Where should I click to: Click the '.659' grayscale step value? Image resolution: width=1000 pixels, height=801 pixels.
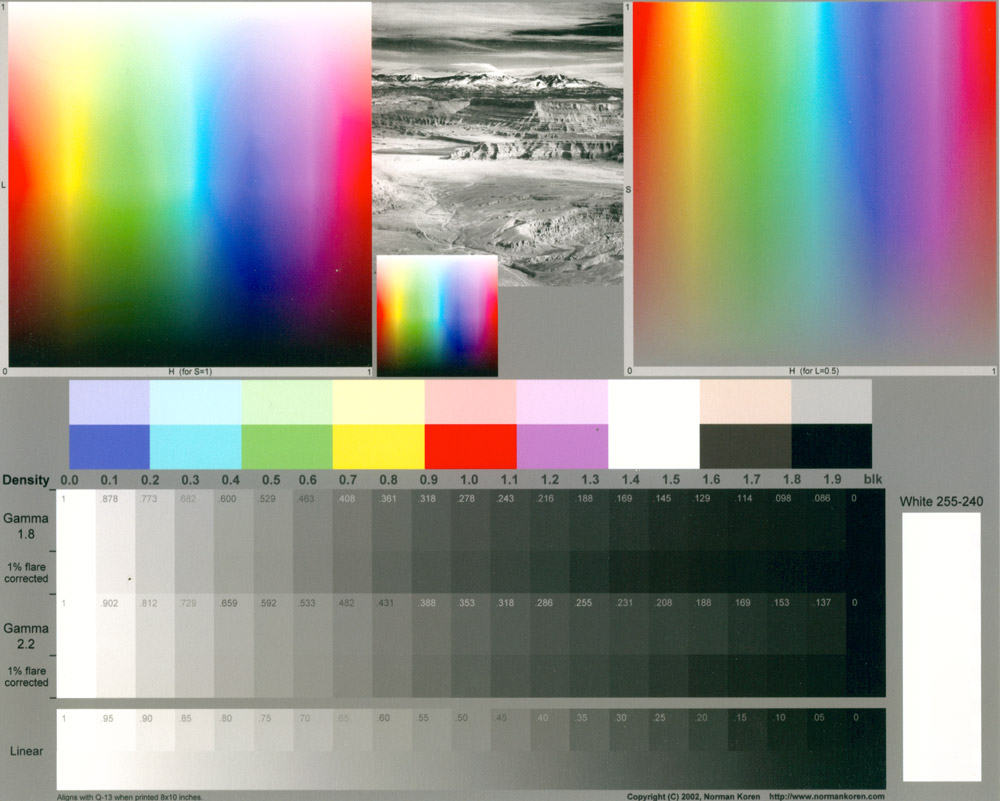[228, 603]
